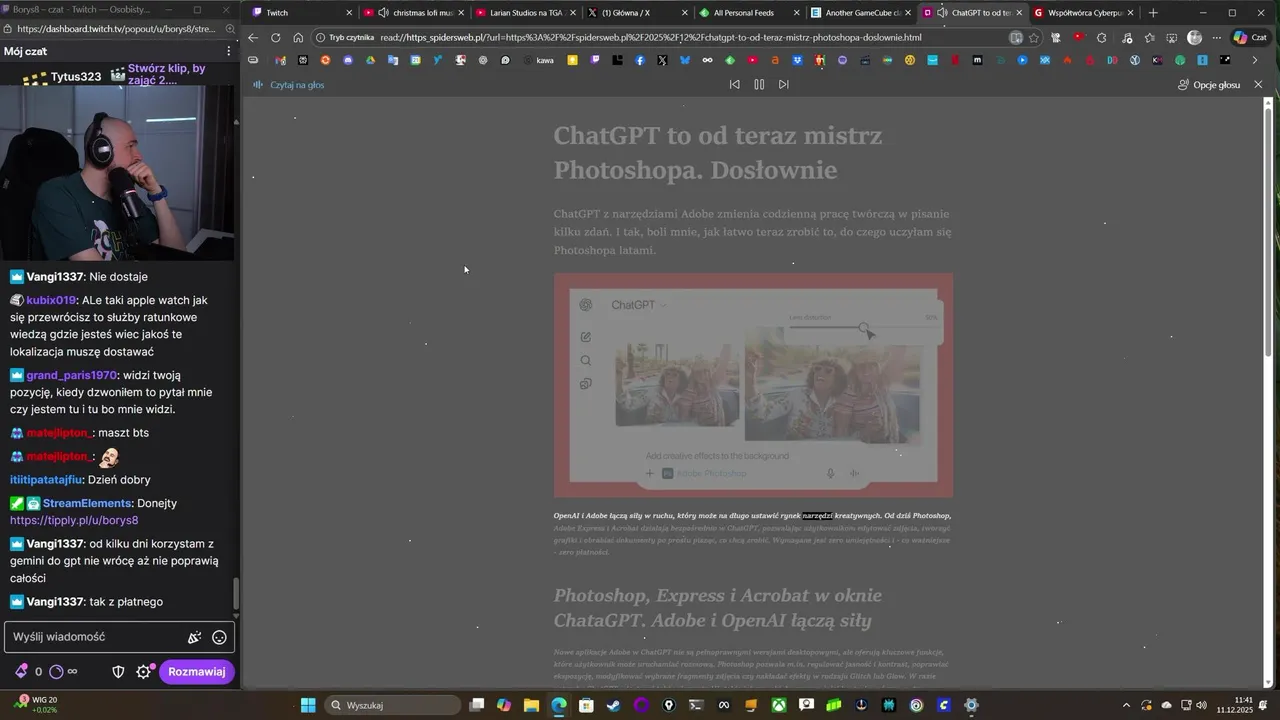The width and height of the screenshot is (1280, 720).
Task: Open the chat settings gear
Action: [143, 671]
